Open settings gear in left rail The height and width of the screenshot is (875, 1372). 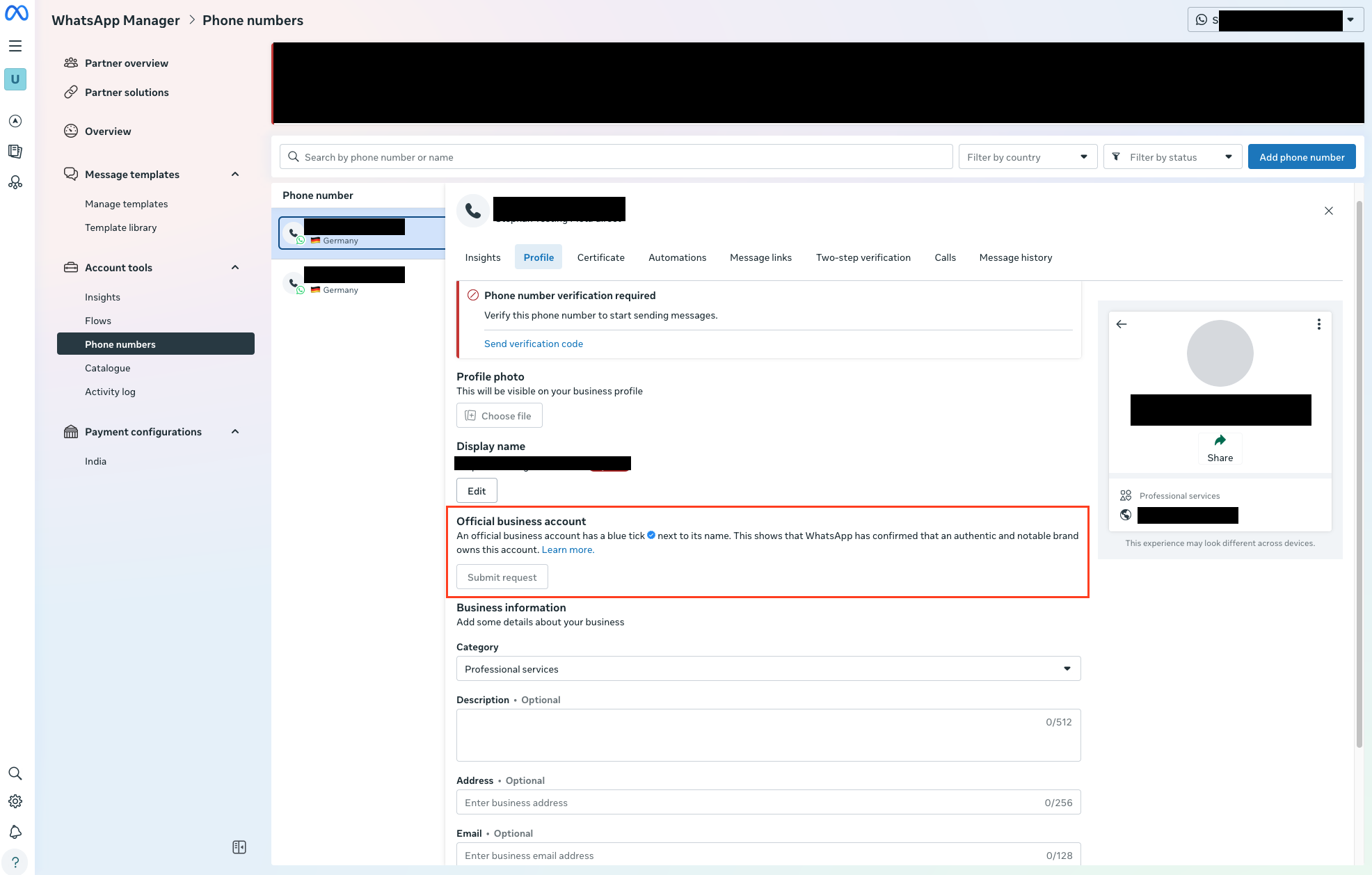[x=15, y=801]
